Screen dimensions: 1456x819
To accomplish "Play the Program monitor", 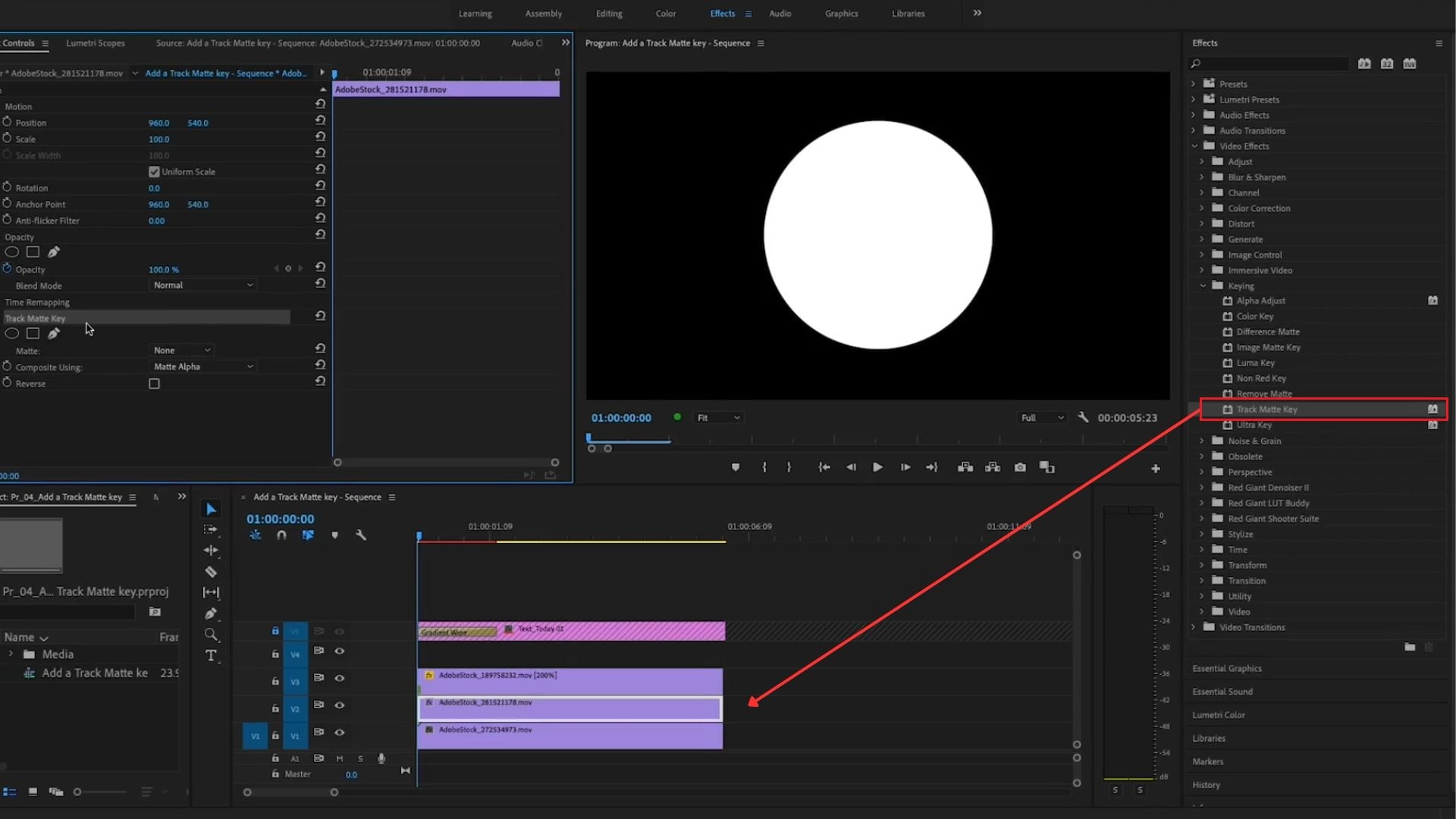I will point(877,467).
